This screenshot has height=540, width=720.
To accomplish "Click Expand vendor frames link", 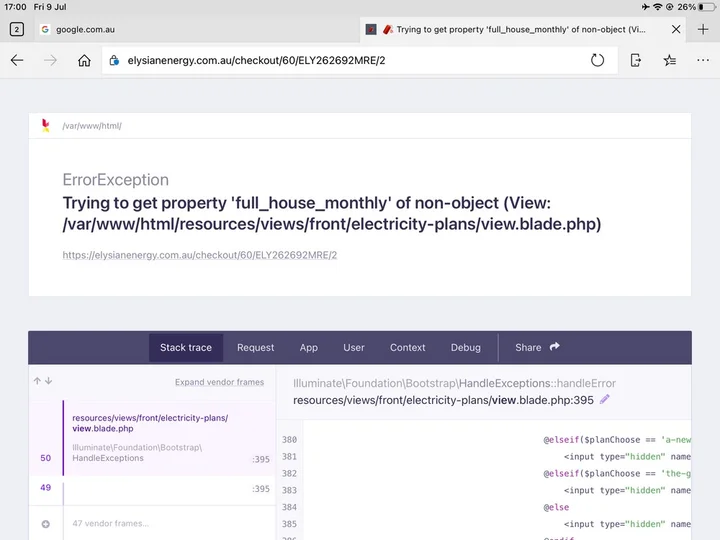I will pos(219,382).
